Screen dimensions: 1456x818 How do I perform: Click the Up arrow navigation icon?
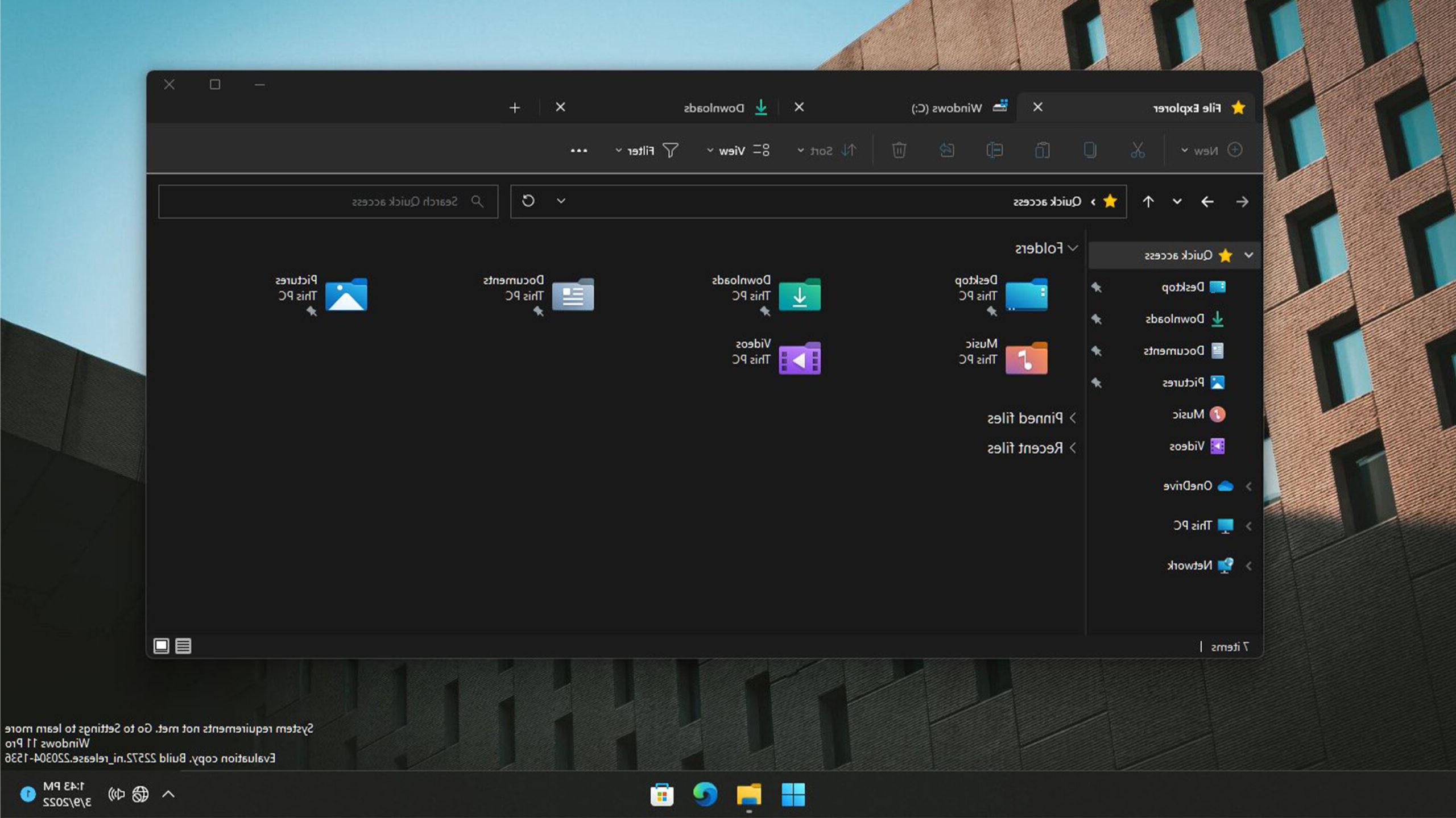1148,201
